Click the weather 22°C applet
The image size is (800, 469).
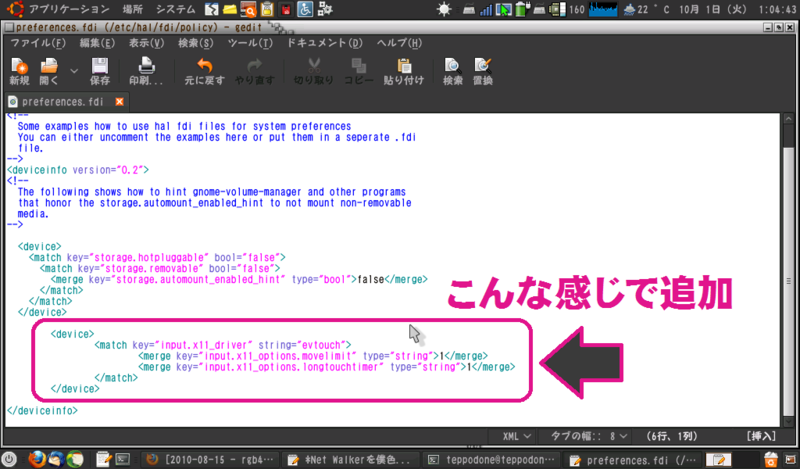click(x=646, y=9)
